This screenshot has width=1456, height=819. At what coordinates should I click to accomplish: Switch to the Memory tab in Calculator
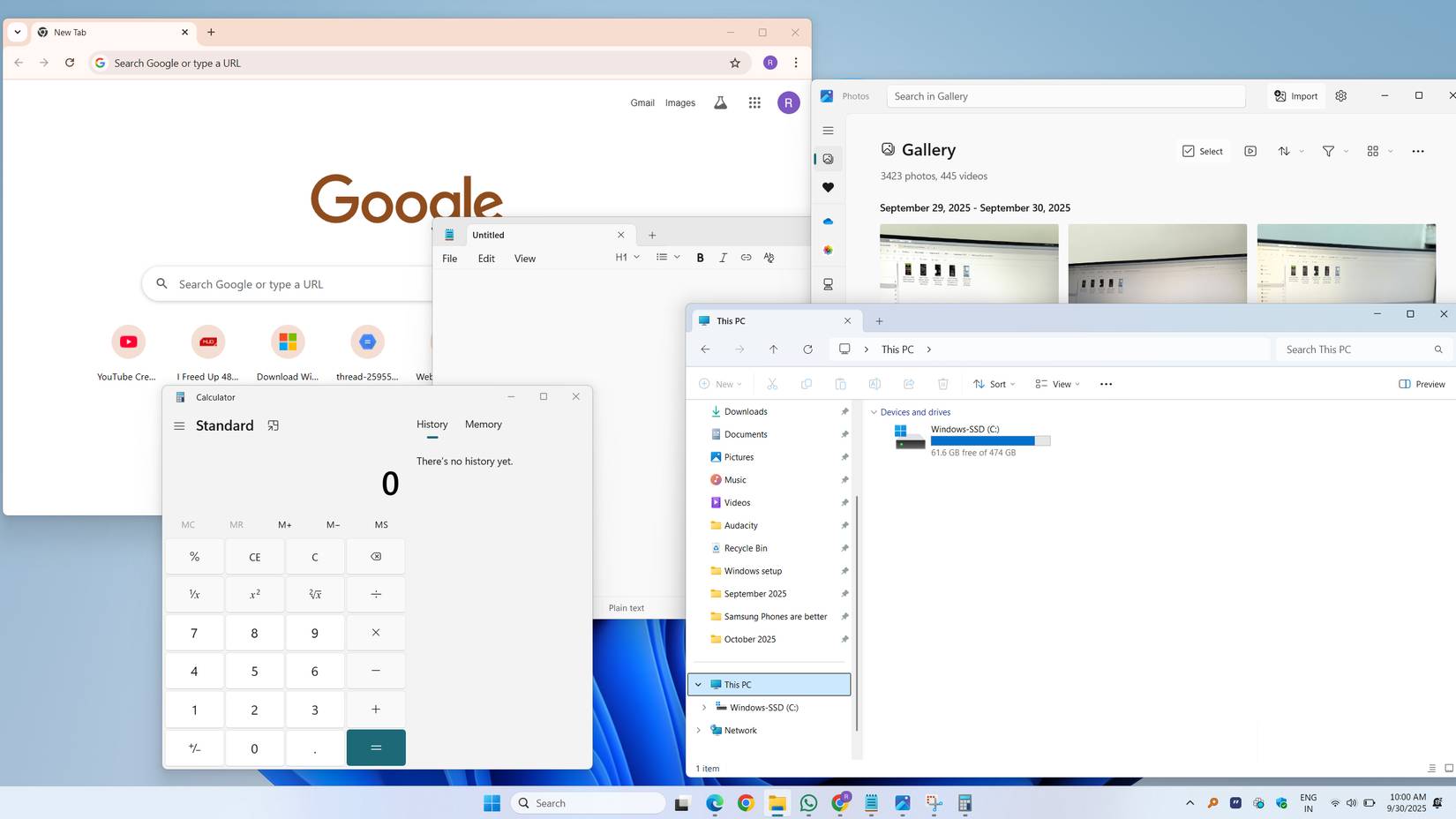point(483,425)
